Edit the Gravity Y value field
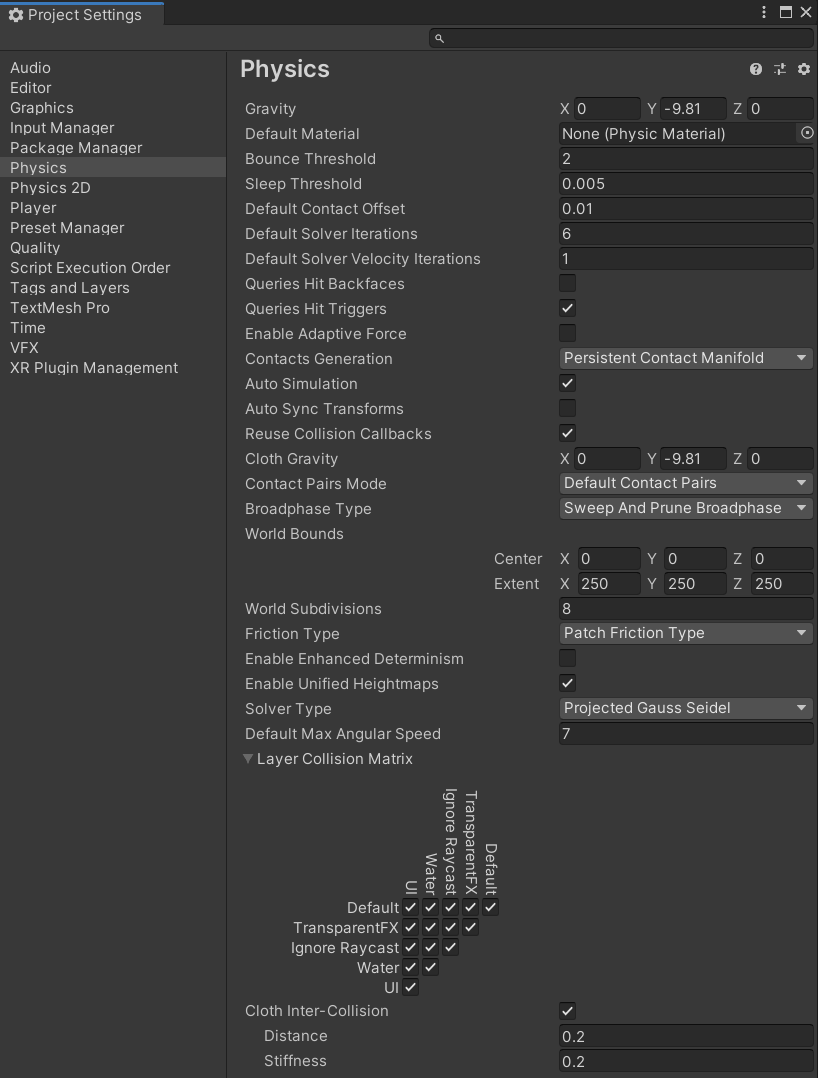 pyautogui.click(x=693, y=108)
